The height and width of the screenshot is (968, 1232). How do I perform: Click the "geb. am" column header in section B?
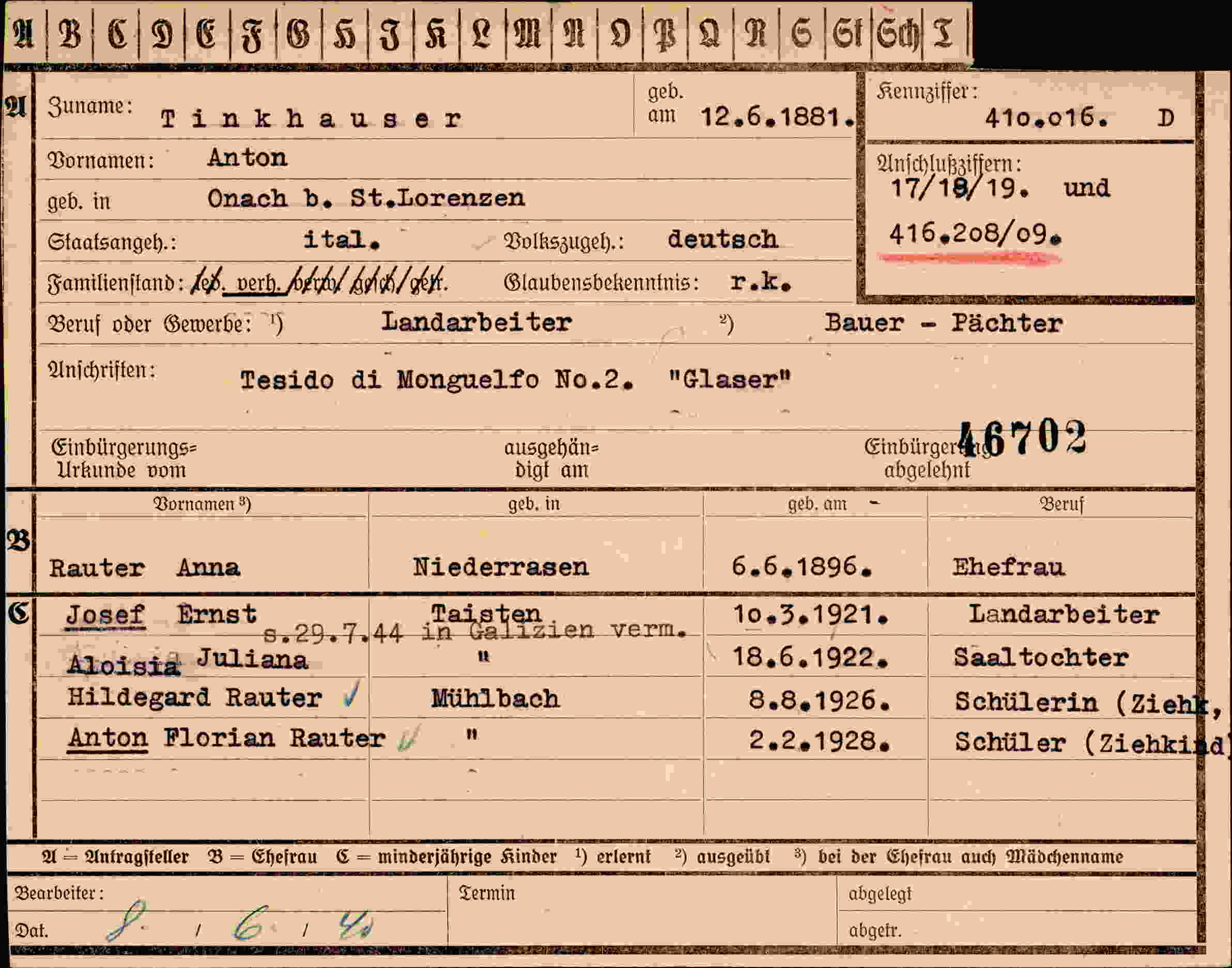point(817,504)
